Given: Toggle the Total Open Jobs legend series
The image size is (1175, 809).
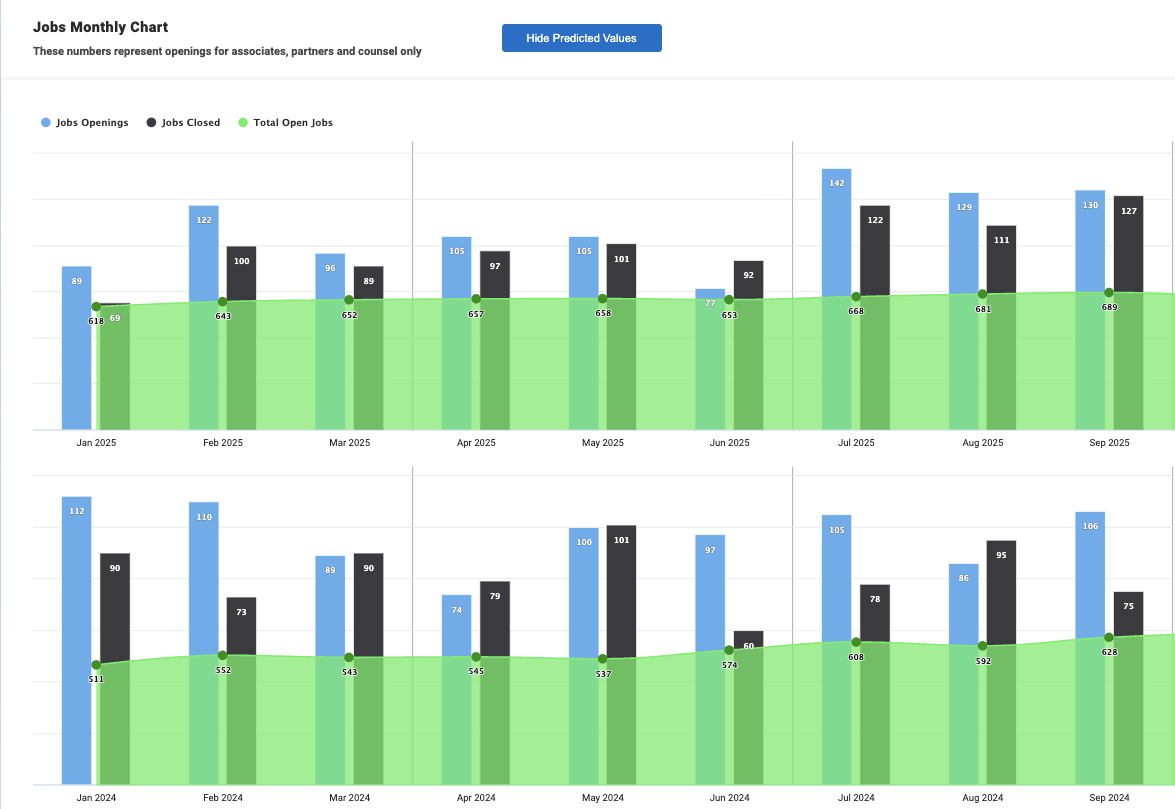Looking at the screenshot, I should [x=292, y=123].
